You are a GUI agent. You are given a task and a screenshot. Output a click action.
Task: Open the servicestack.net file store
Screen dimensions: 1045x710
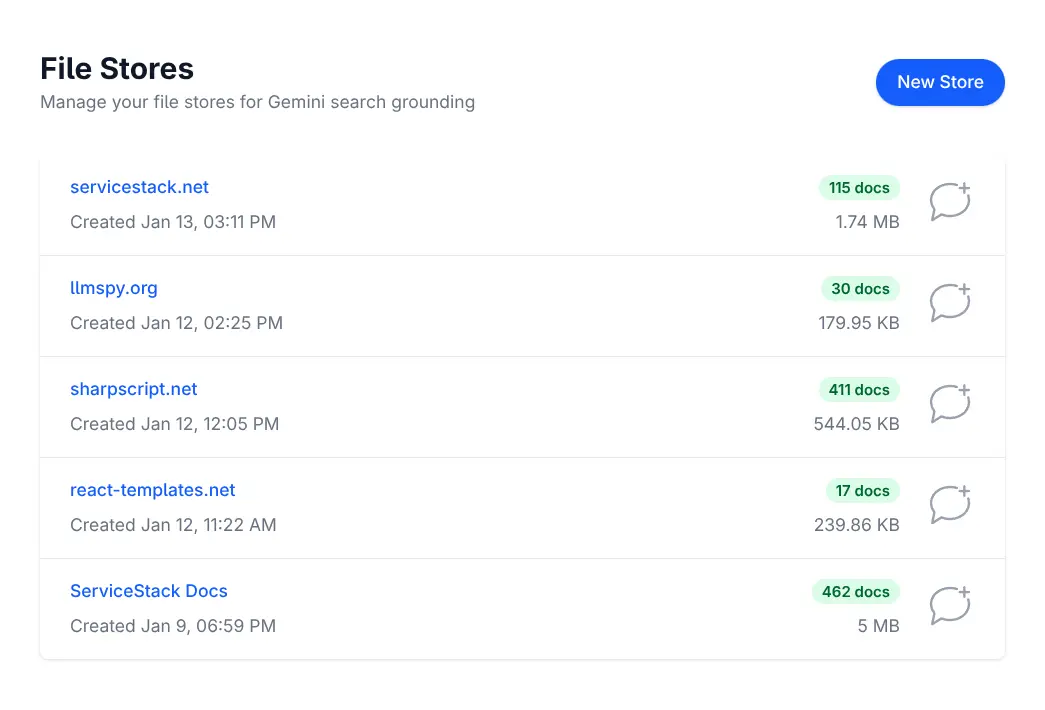[139, 187]
